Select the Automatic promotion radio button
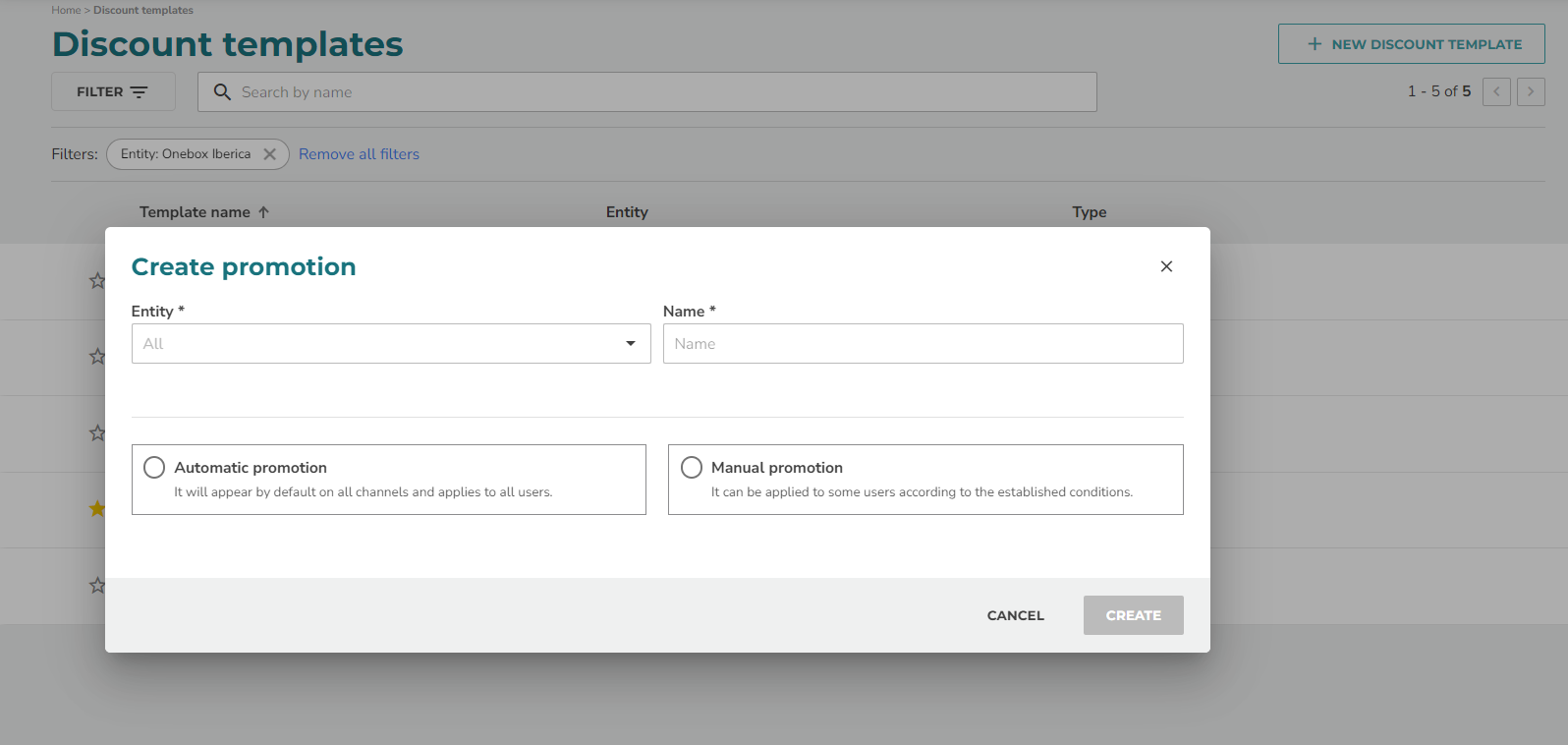The width and height of the screenshot is (1568, 745). tap(154, 468)
